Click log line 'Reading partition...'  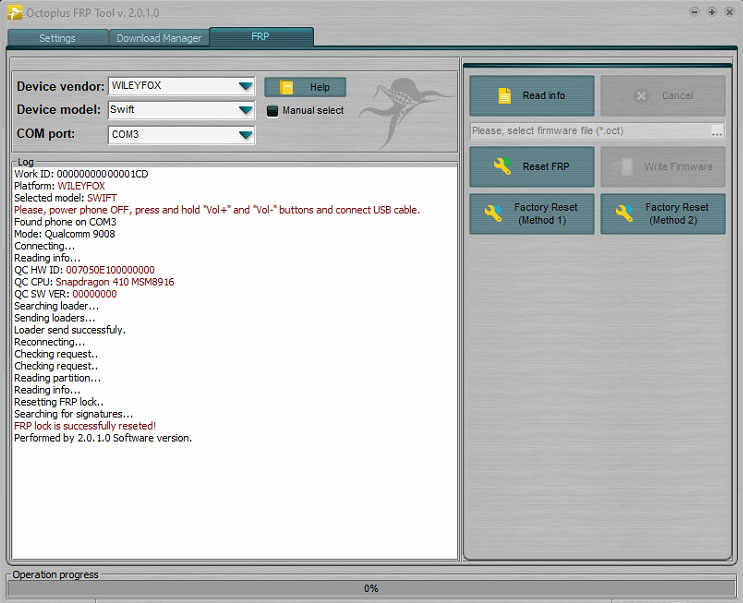pyautogui.click(x=57, y=378)
